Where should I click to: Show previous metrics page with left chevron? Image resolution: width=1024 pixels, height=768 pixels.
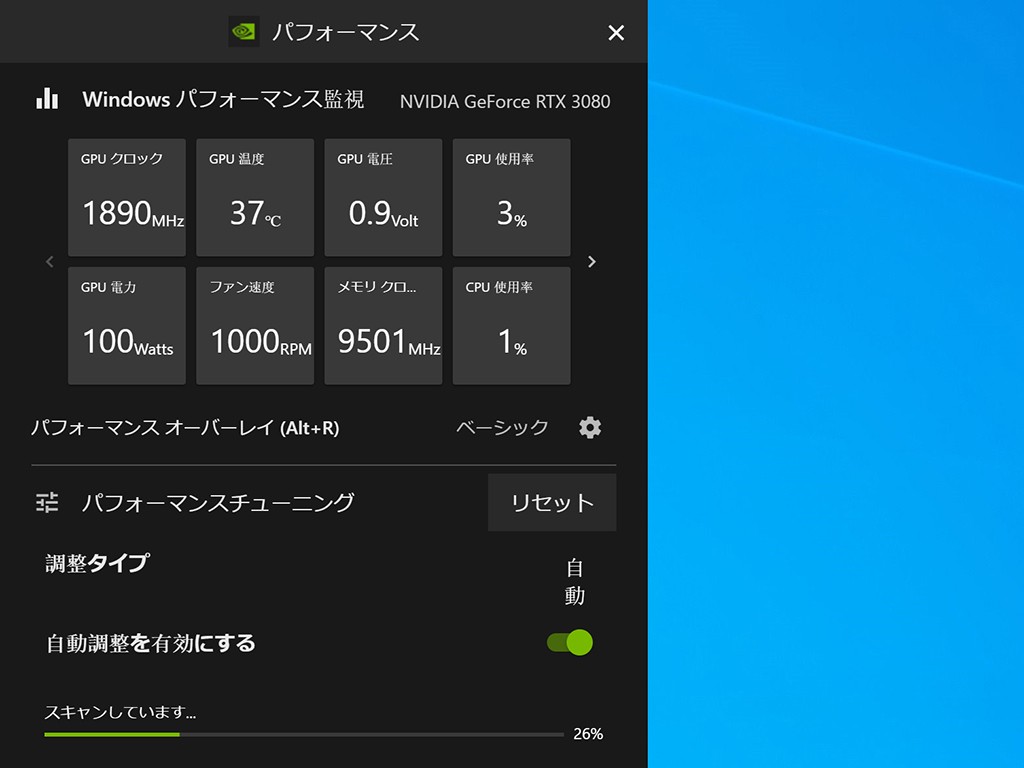click(50, 262)
